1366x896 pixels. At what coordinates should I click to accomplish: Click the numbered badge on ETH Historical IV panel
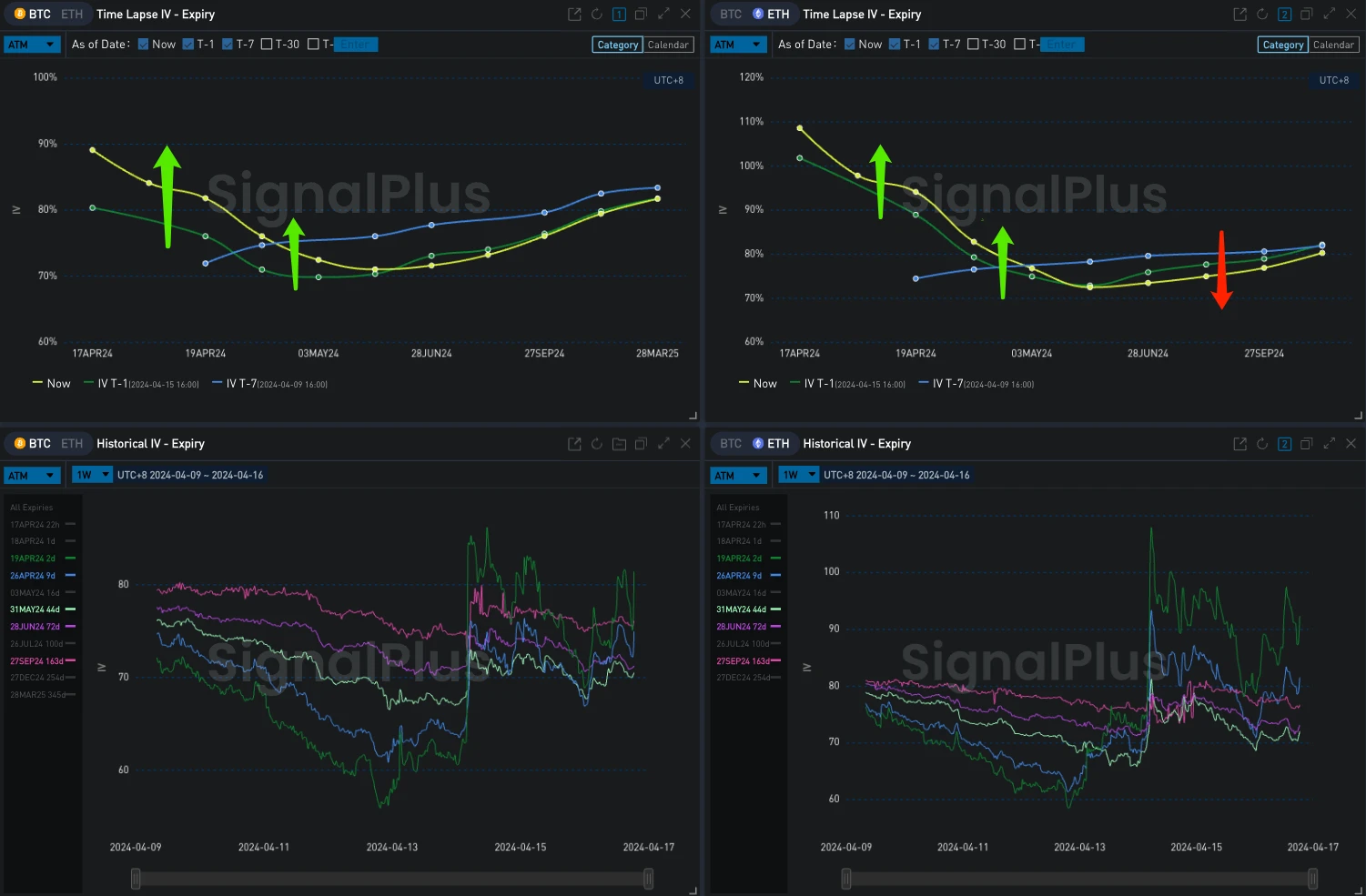point(1284,443)
